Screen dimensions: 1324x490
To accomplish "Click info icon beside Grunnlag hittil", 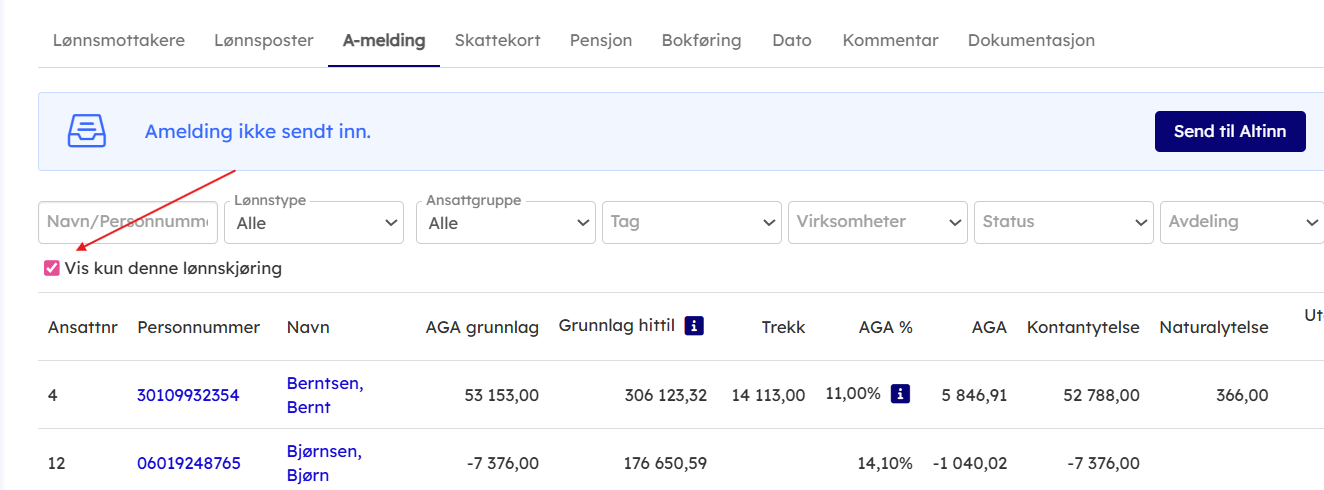I will [695, 326].
